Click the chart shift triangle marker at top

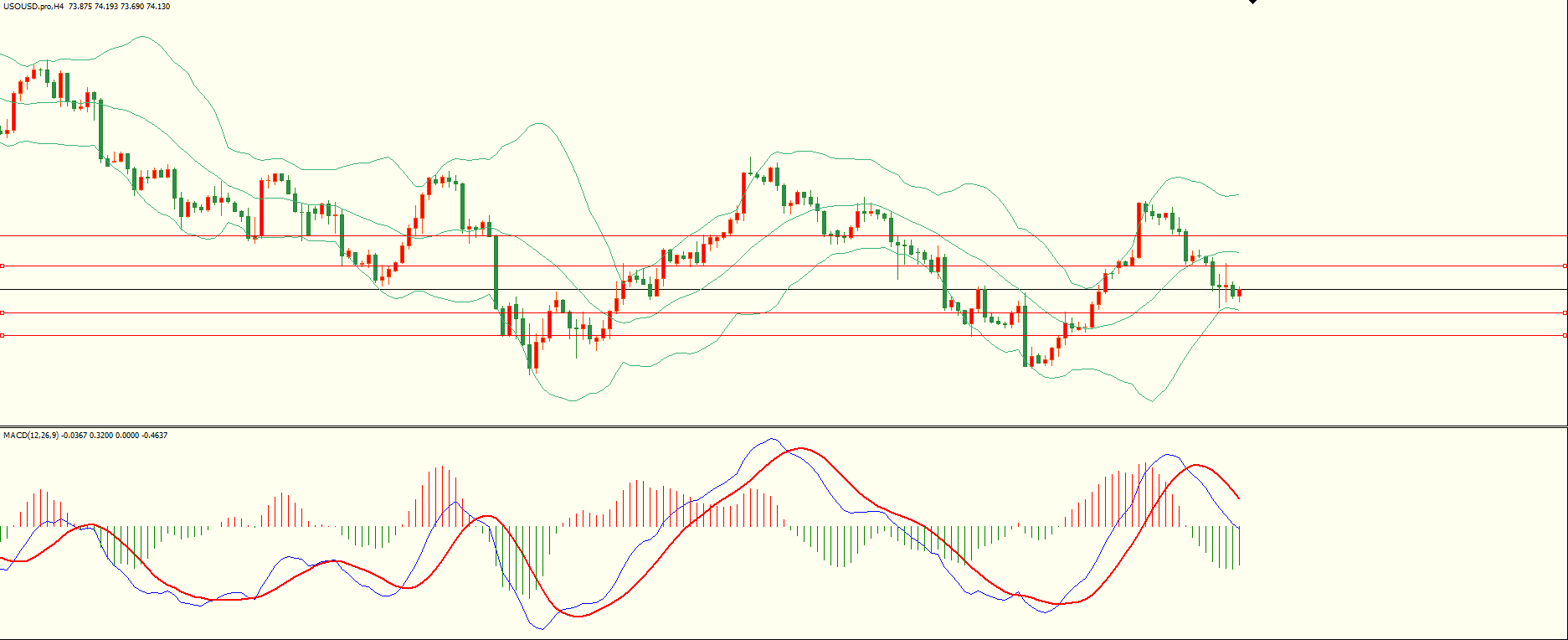(x=1252, y=2)
